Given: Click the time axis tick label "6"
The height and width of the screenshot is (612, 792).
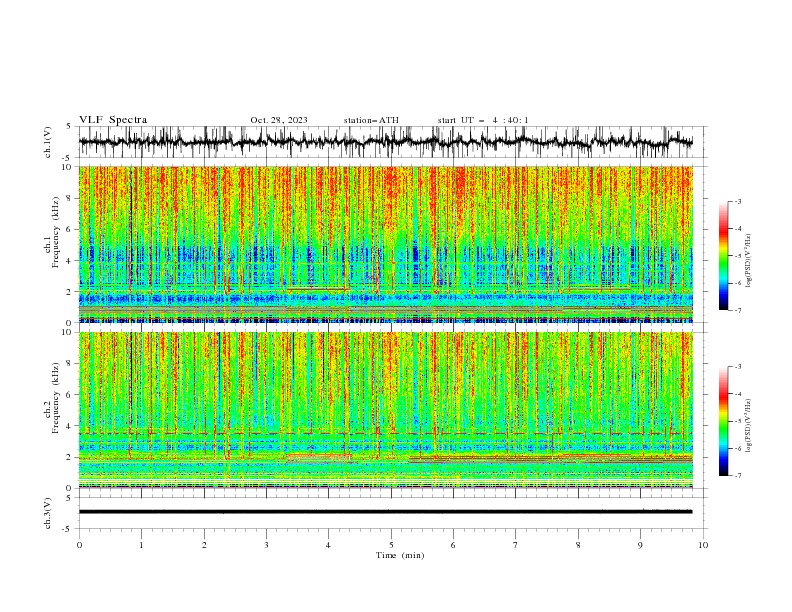Looking at the screenshot, I should pyautogui.click(x=453, y=545).
